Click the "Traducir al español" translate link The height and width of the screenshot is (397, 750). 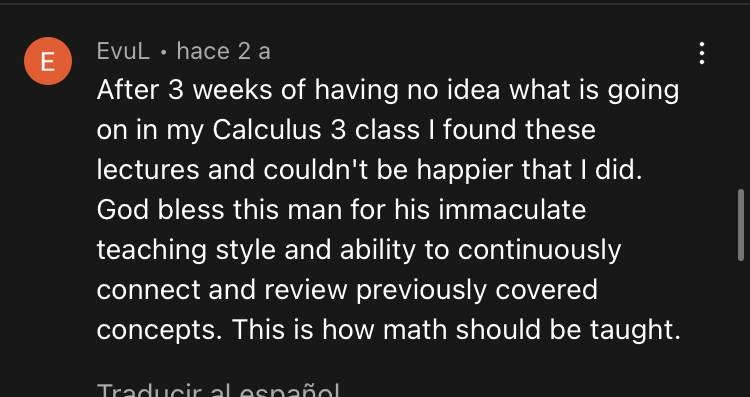[x=218, y=391]
